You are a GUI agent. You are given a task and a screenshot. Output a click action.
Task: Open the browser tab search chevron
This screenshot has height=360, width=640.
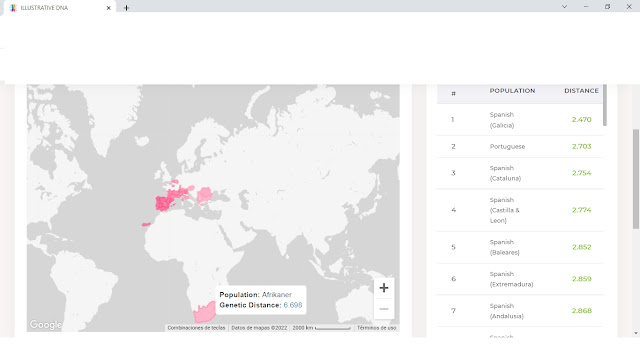point(564,7)
